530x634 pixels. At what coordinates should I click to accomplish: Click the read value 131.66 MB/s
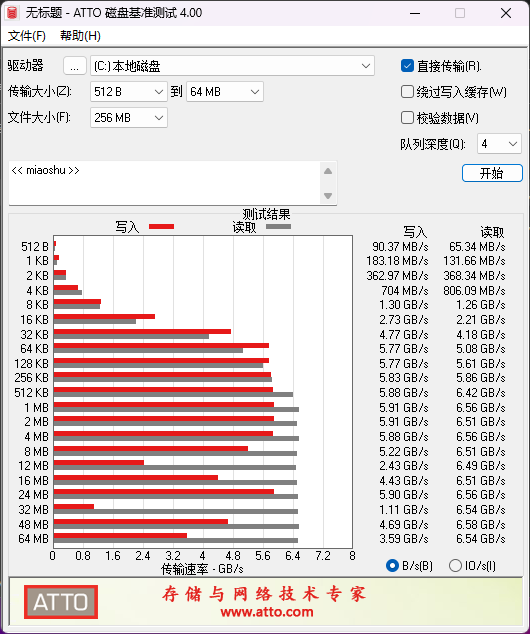click(x=474, y=261)
